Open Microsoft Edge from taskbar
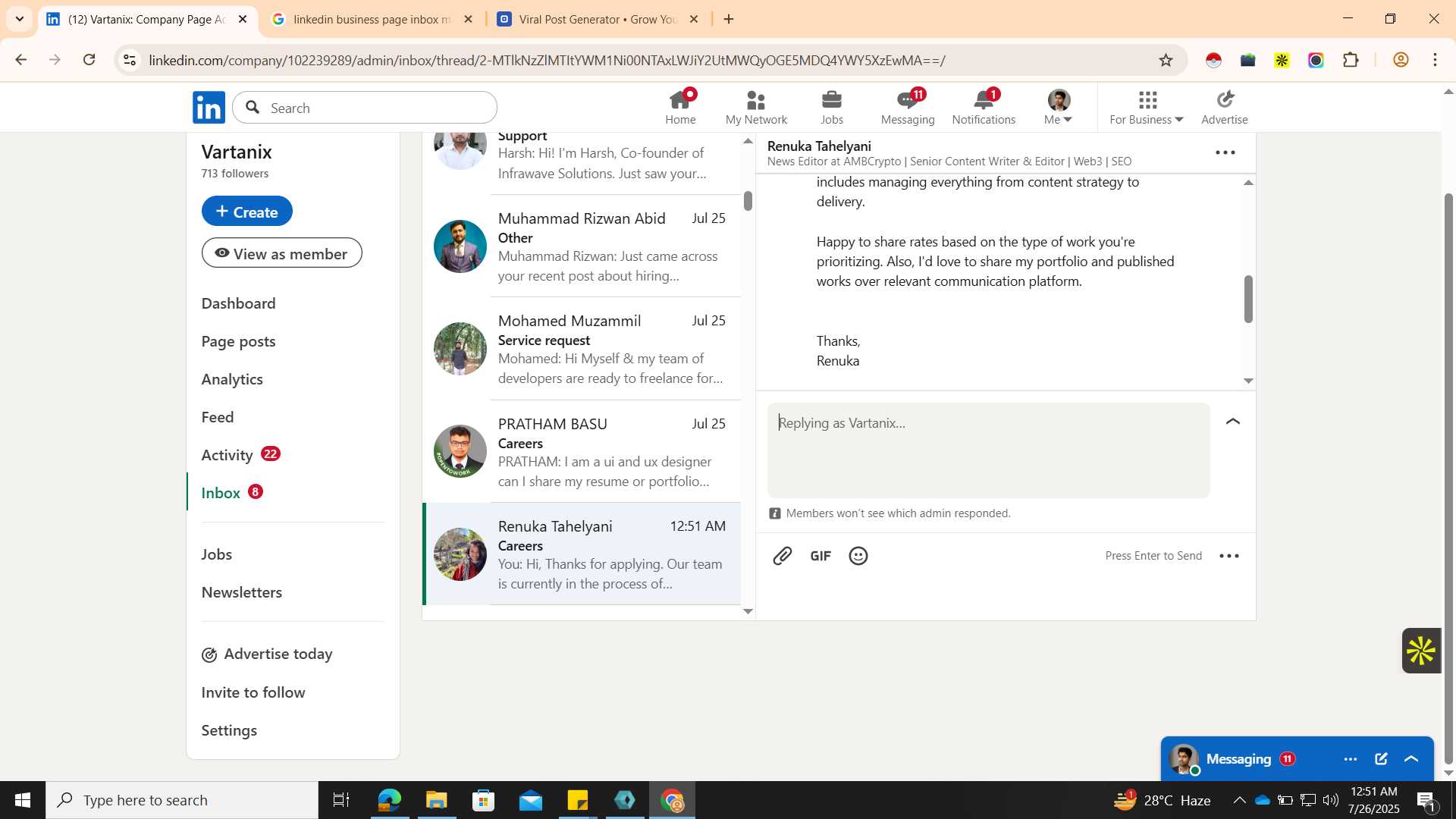This screenshot has height=819, width=1456. [x=389, y=800]
